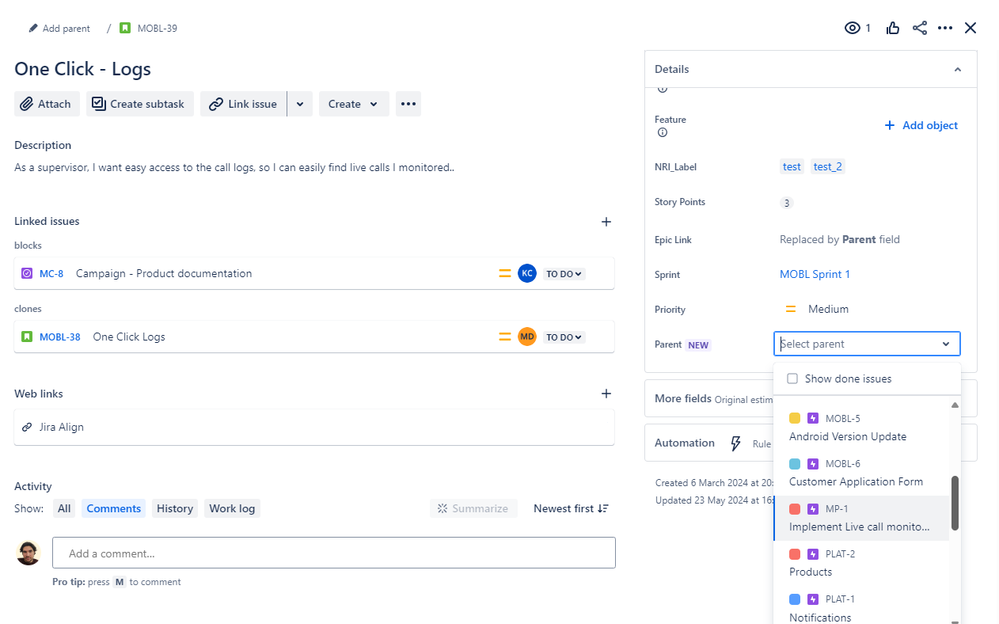Switch to the Comments activity tab
999x624 pixels.
coord(113,509)
